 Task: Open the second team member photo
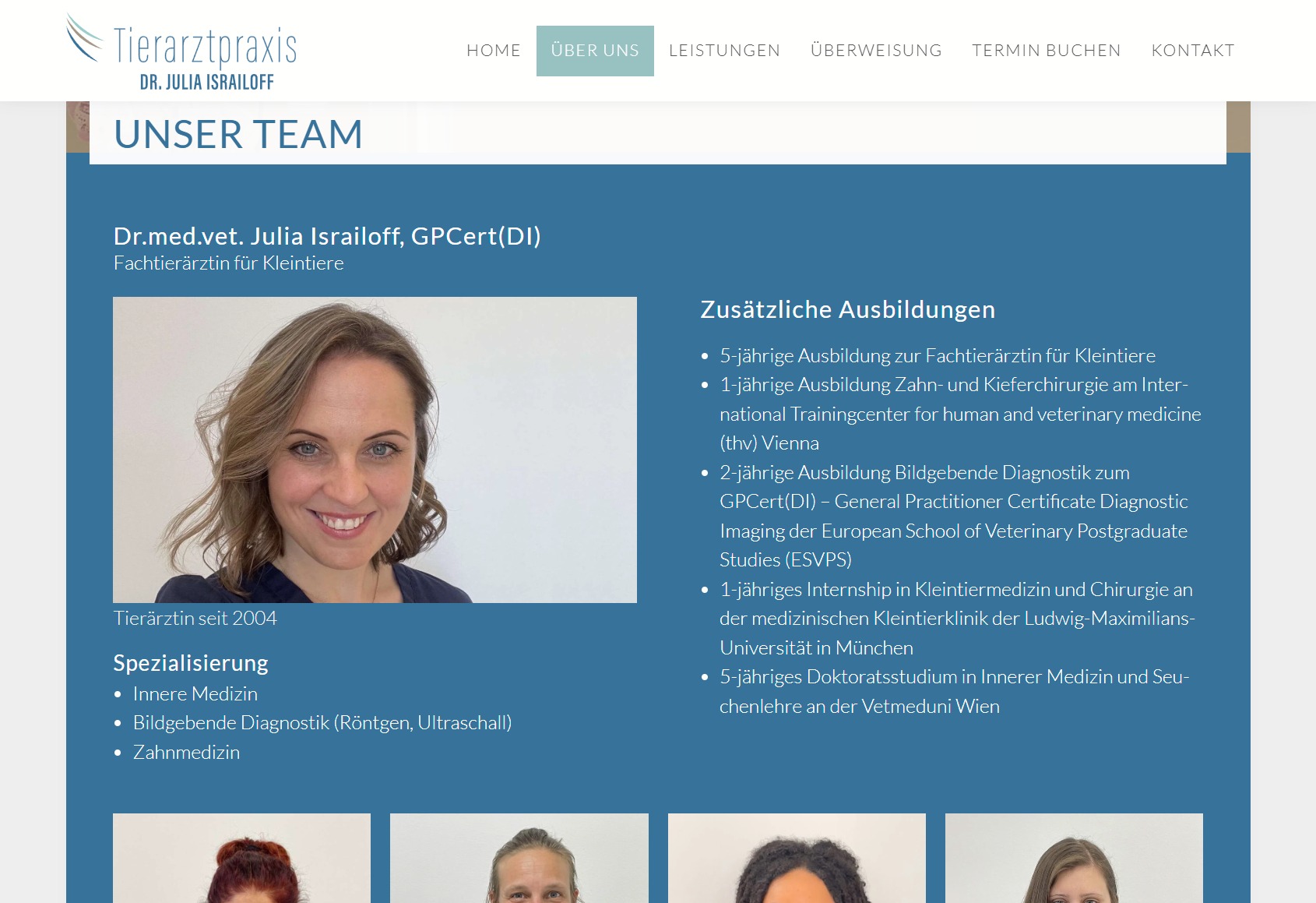(519, 858)
